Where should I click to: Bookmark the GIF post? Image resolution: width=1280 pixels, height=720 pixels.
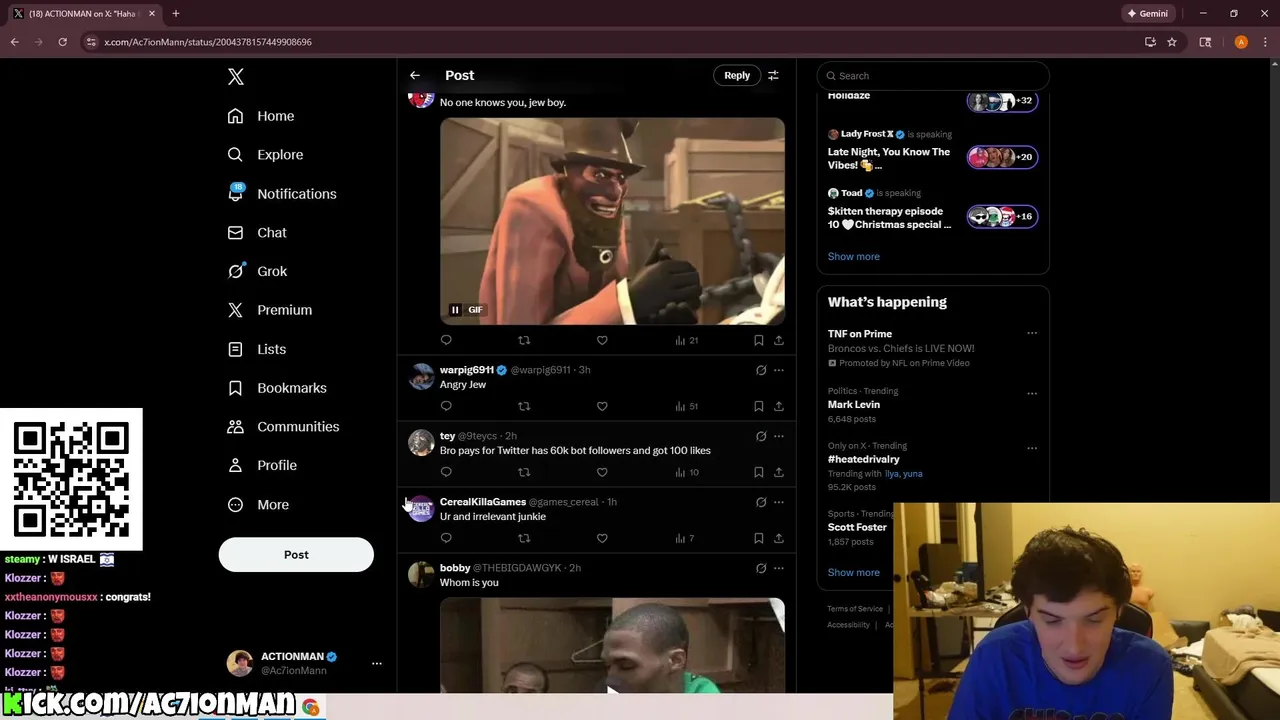pos(759,340)
